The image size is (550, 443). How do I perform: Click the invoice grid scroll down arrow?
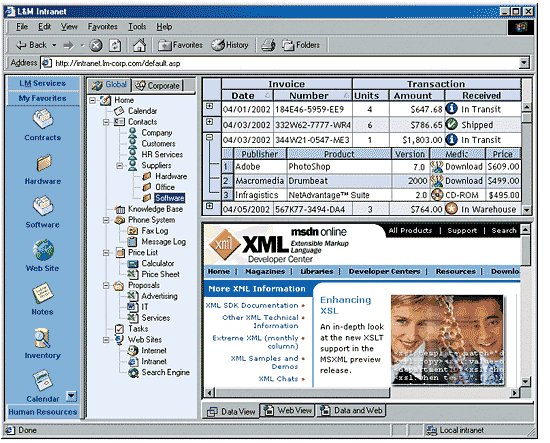(x=526, y=210)
